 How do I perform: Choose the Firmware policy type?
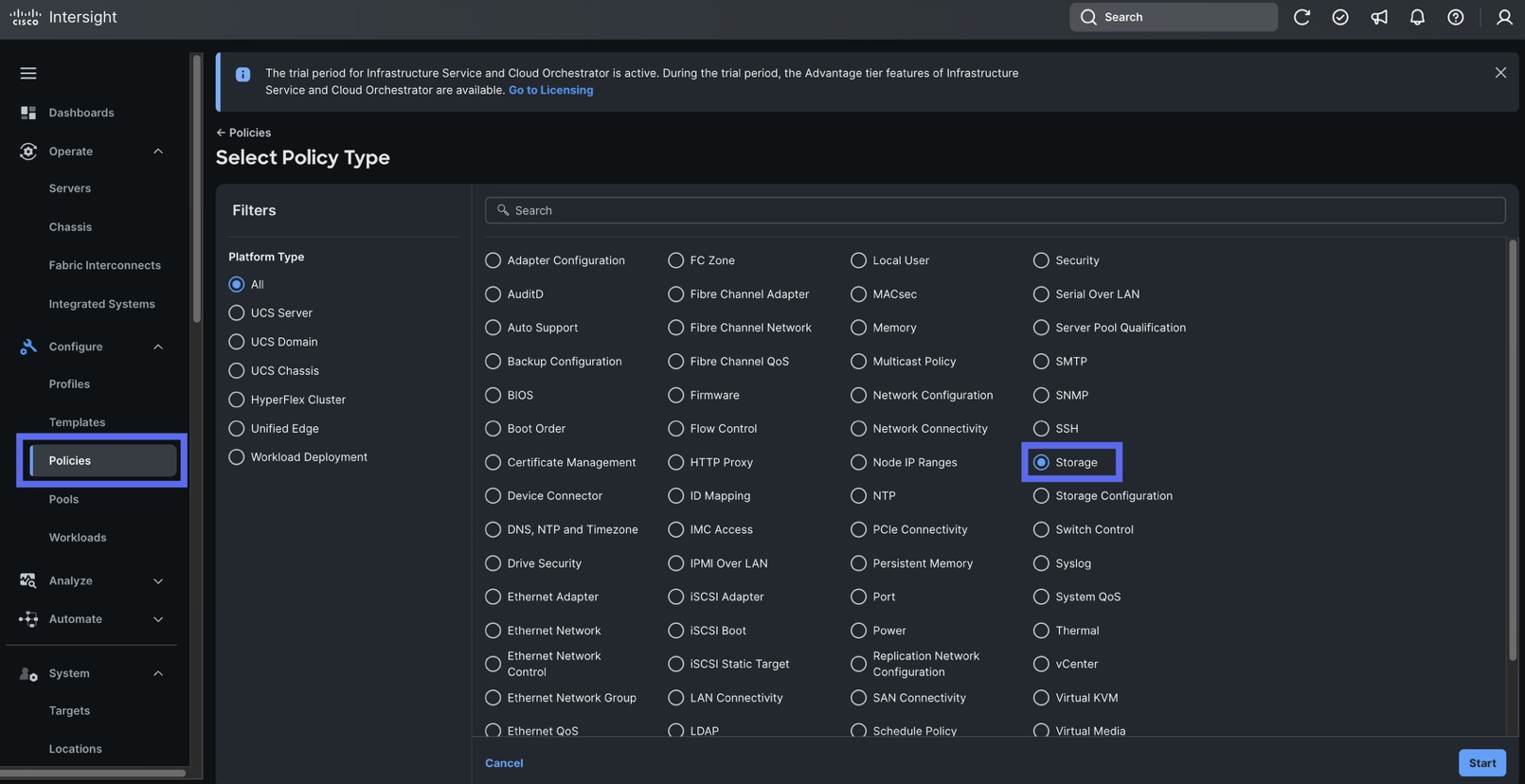pyautogui.click(x=675, y=395)
